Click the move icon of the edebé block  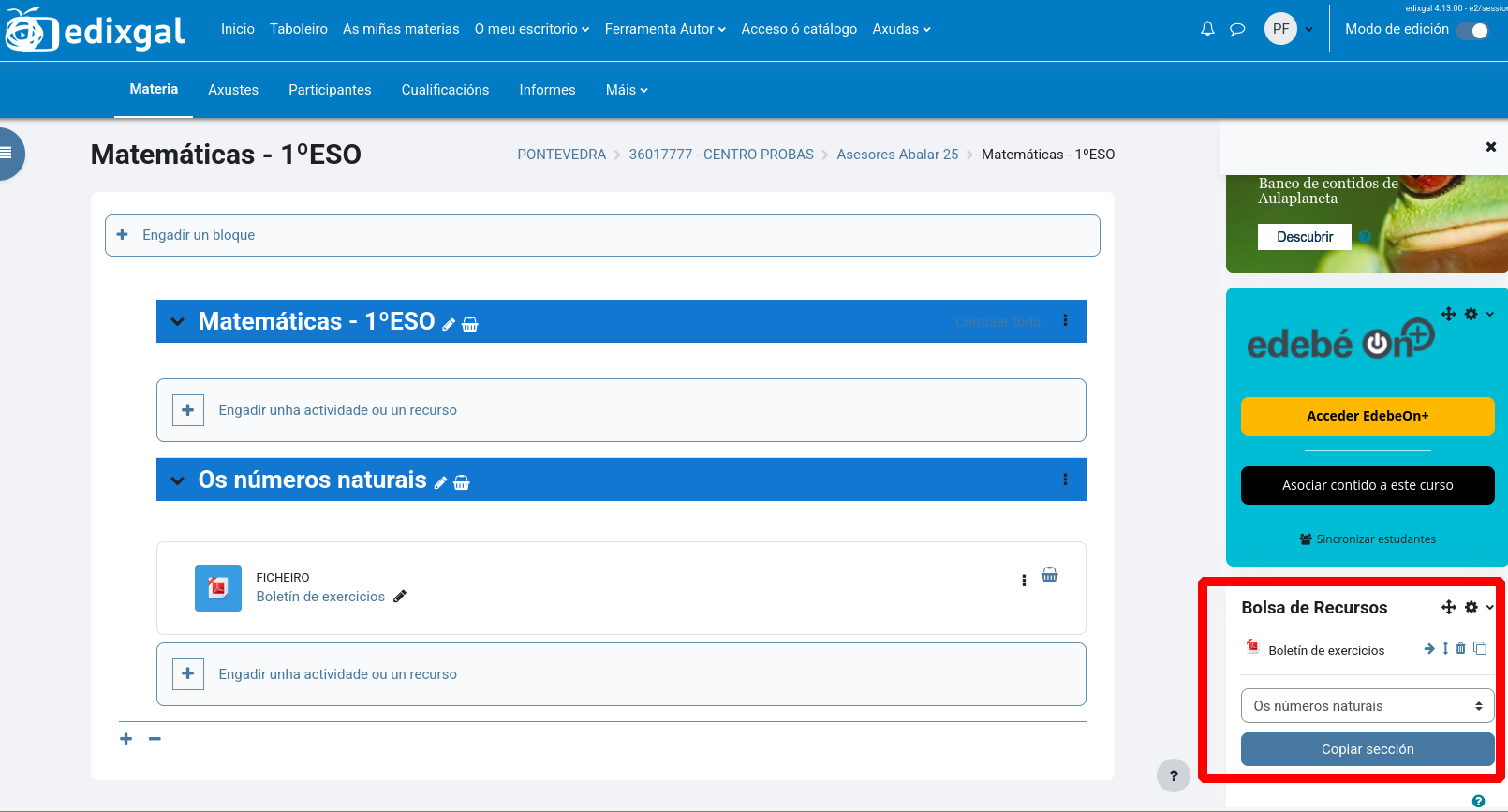tap(1448, 315)
